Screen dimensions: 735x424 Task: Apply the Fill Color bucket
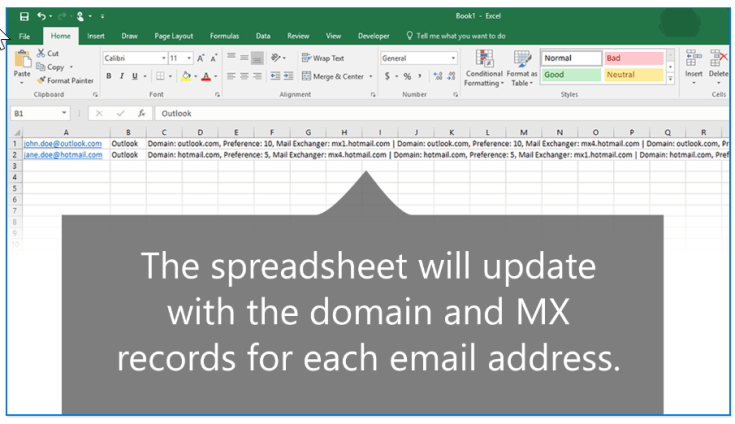pyautogui.click(x=186, y=76)
